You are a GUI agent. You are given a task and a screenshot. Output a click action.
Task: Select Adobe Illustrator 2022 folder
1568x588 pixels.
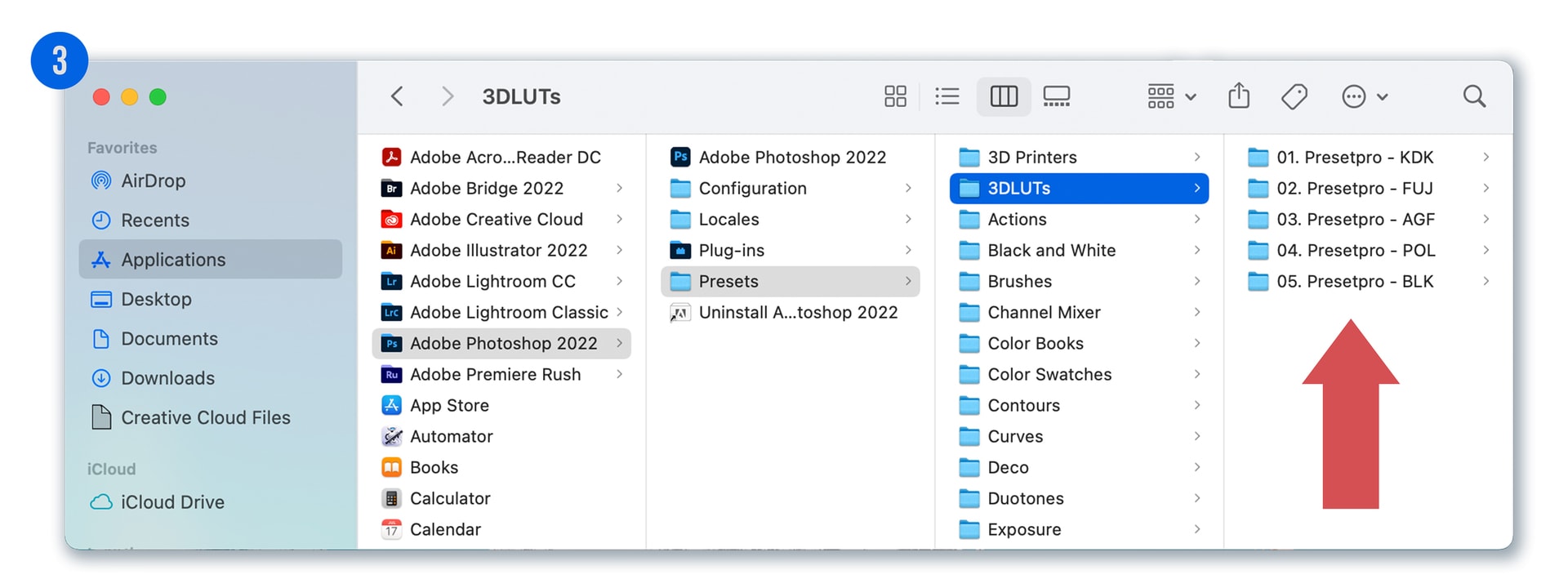point(501,250)
